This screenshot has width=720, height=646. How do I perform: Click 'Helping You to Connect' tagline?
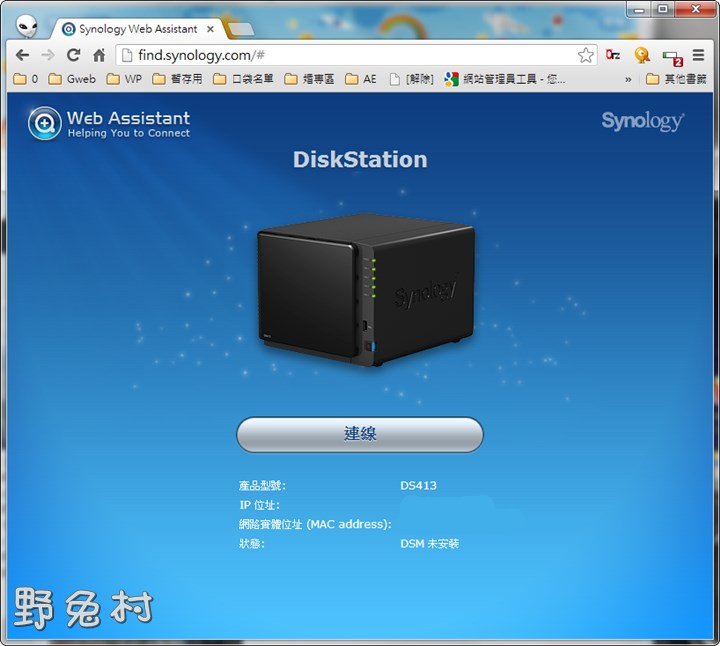129,133
